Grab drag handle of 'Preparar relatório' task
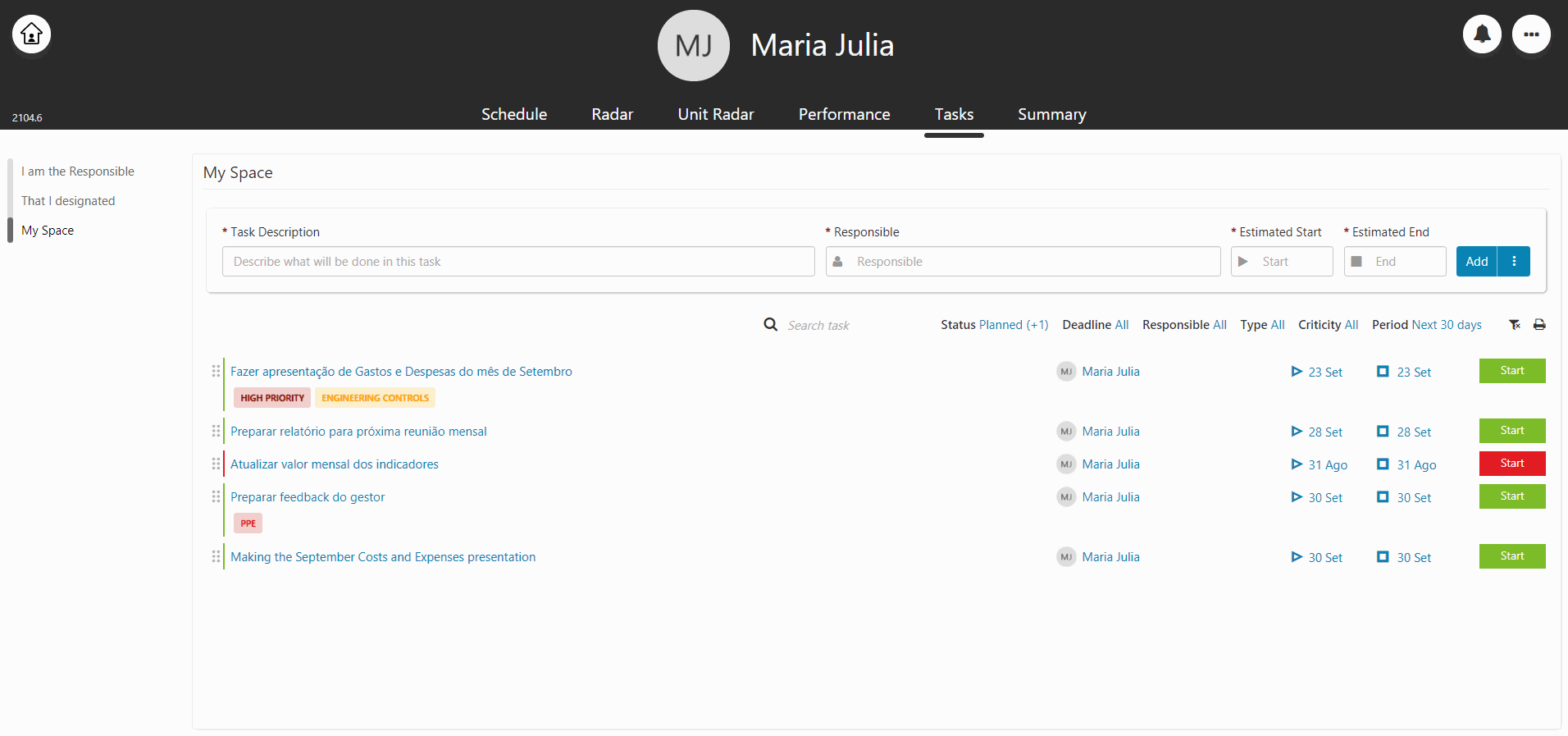This screenshot has height=736, width=1568. tap(216, 431)
